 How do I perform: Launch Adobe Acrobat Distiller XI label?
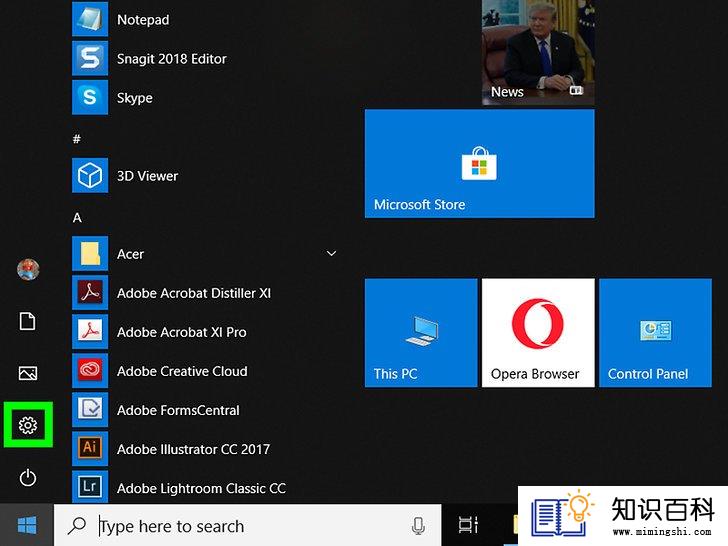pyautogui.click(x=194, y=293)
